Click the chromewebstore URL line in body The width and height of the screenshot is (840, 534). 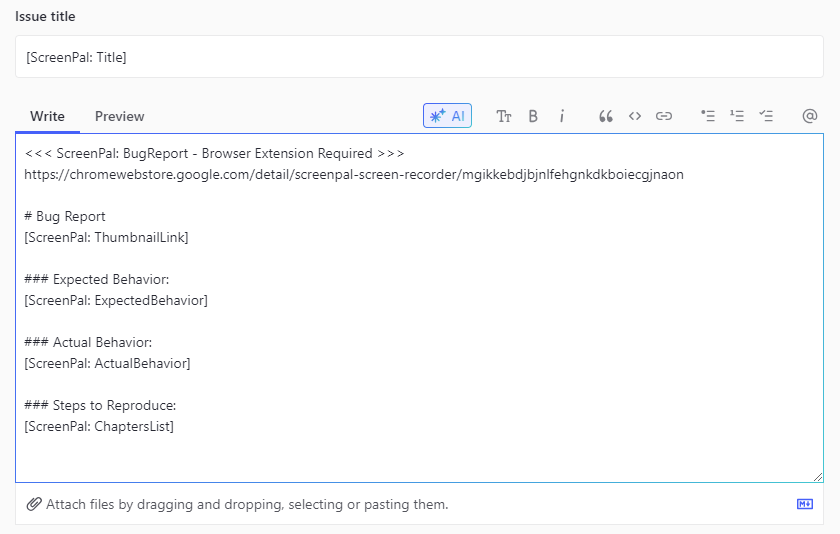(x=354, y=175)
